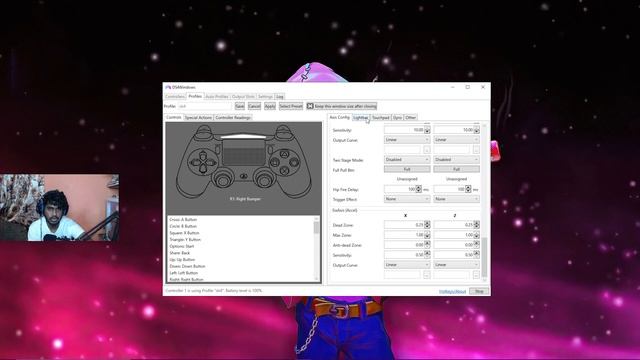
Task: Open the Gyro tab
Action: pyautogui.click(x=398, y=118)
